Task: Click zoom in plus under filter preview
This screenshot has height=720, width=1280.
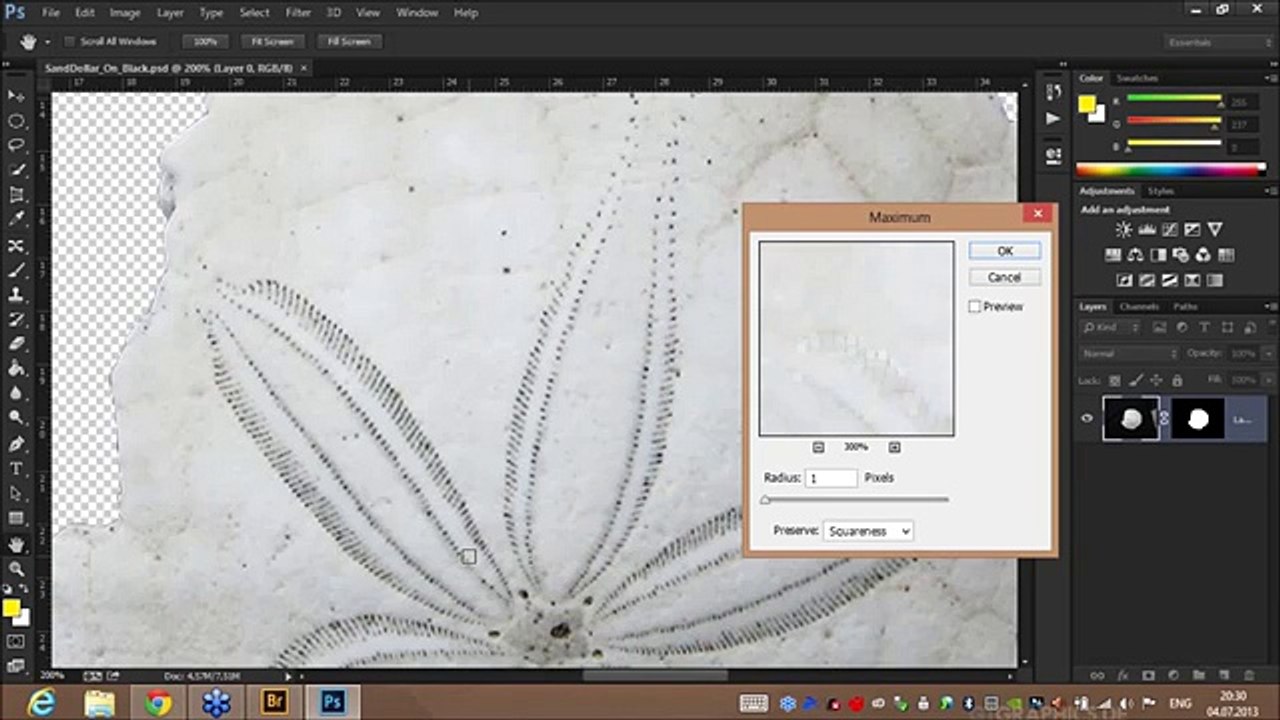Action: [894, 447]
